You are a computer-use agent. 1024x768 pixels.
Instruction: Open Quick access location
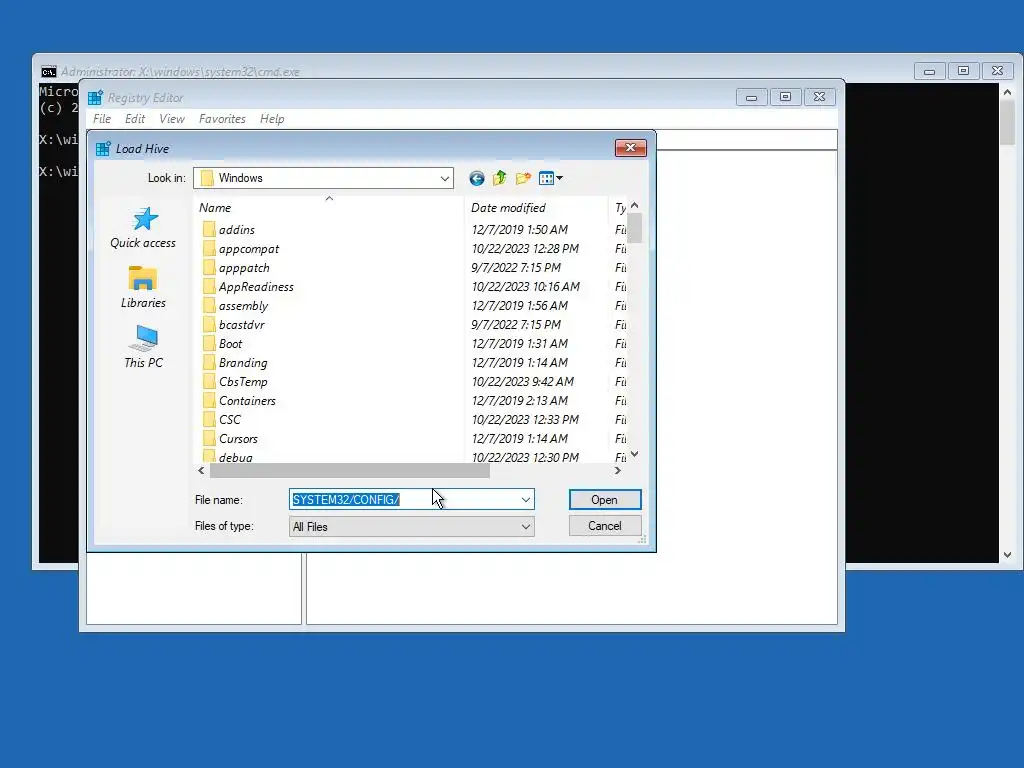coord(143,228)
